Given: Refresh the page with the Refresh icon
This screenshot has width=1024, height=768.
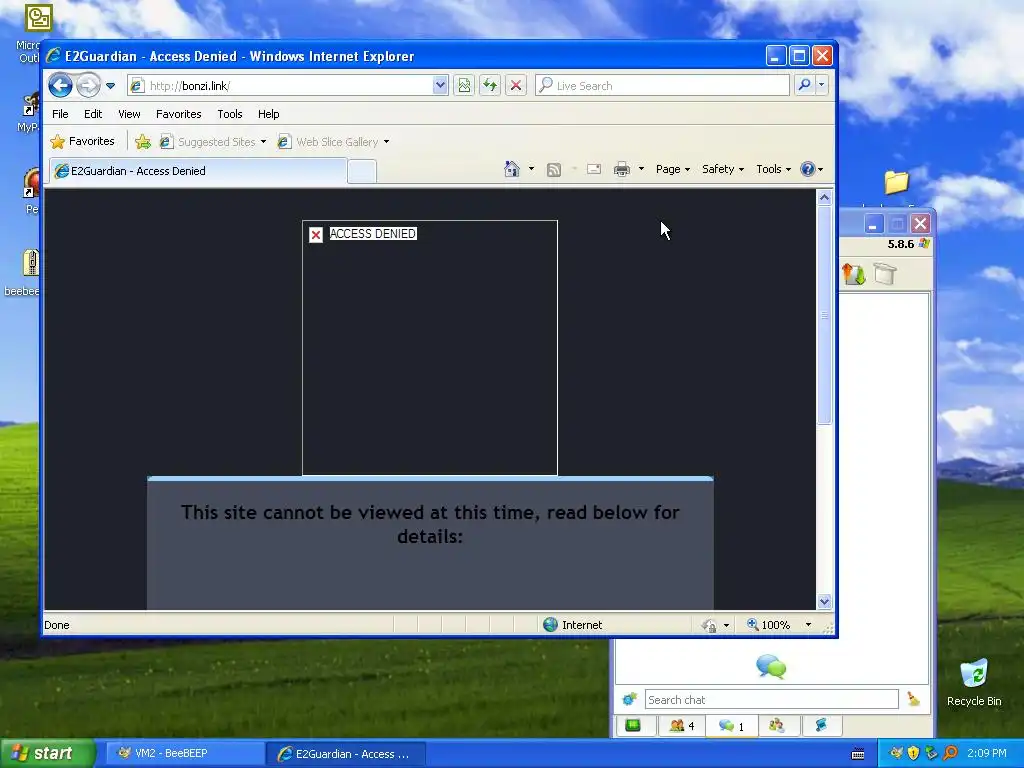Looking at the screenshot, I should [490, 86].
